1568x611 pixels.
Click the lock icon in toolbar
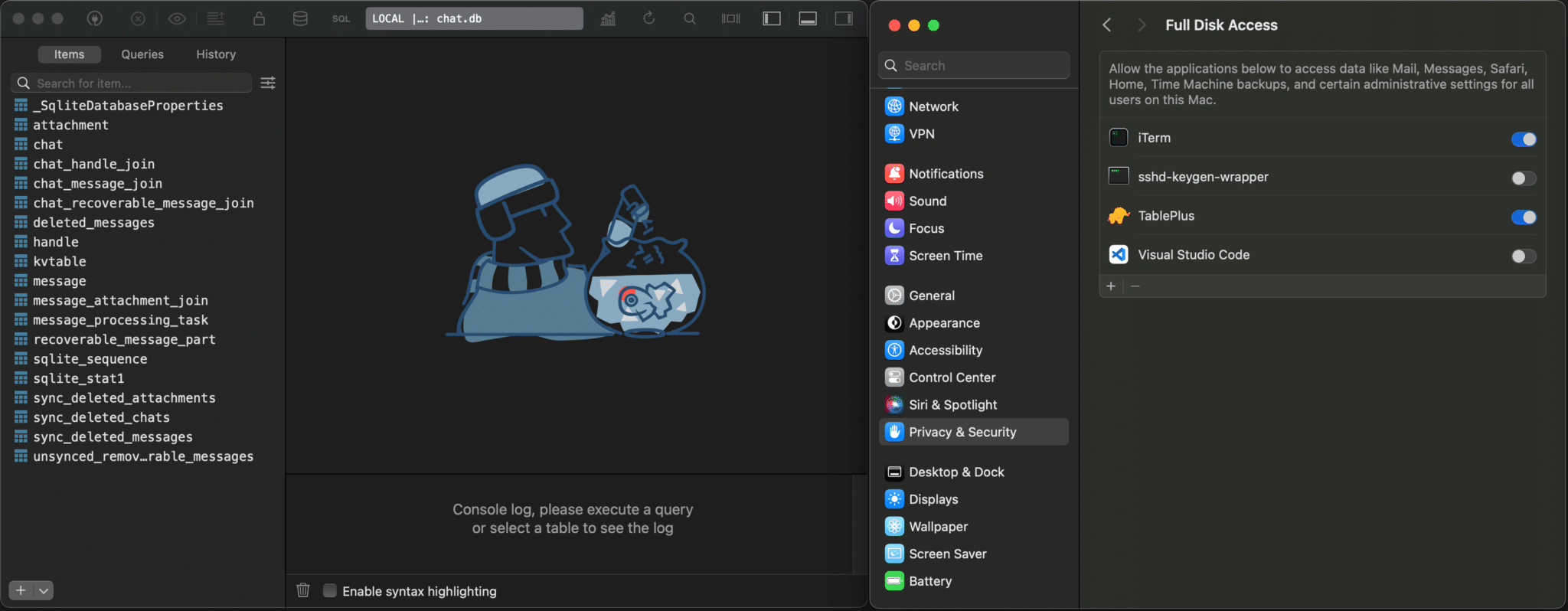[260, 18]
